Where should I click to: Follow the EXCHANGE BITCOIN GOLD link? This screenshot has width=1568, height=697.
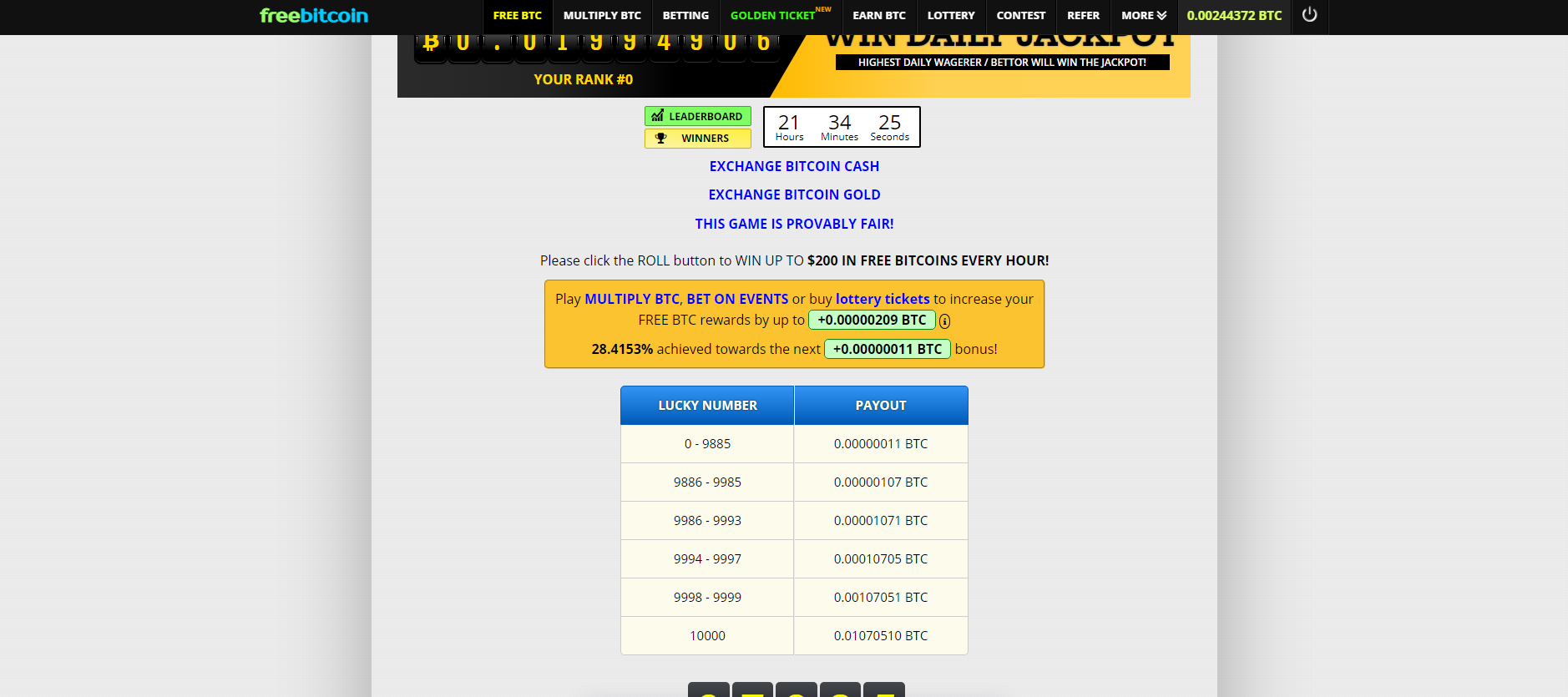click(794, 194)
